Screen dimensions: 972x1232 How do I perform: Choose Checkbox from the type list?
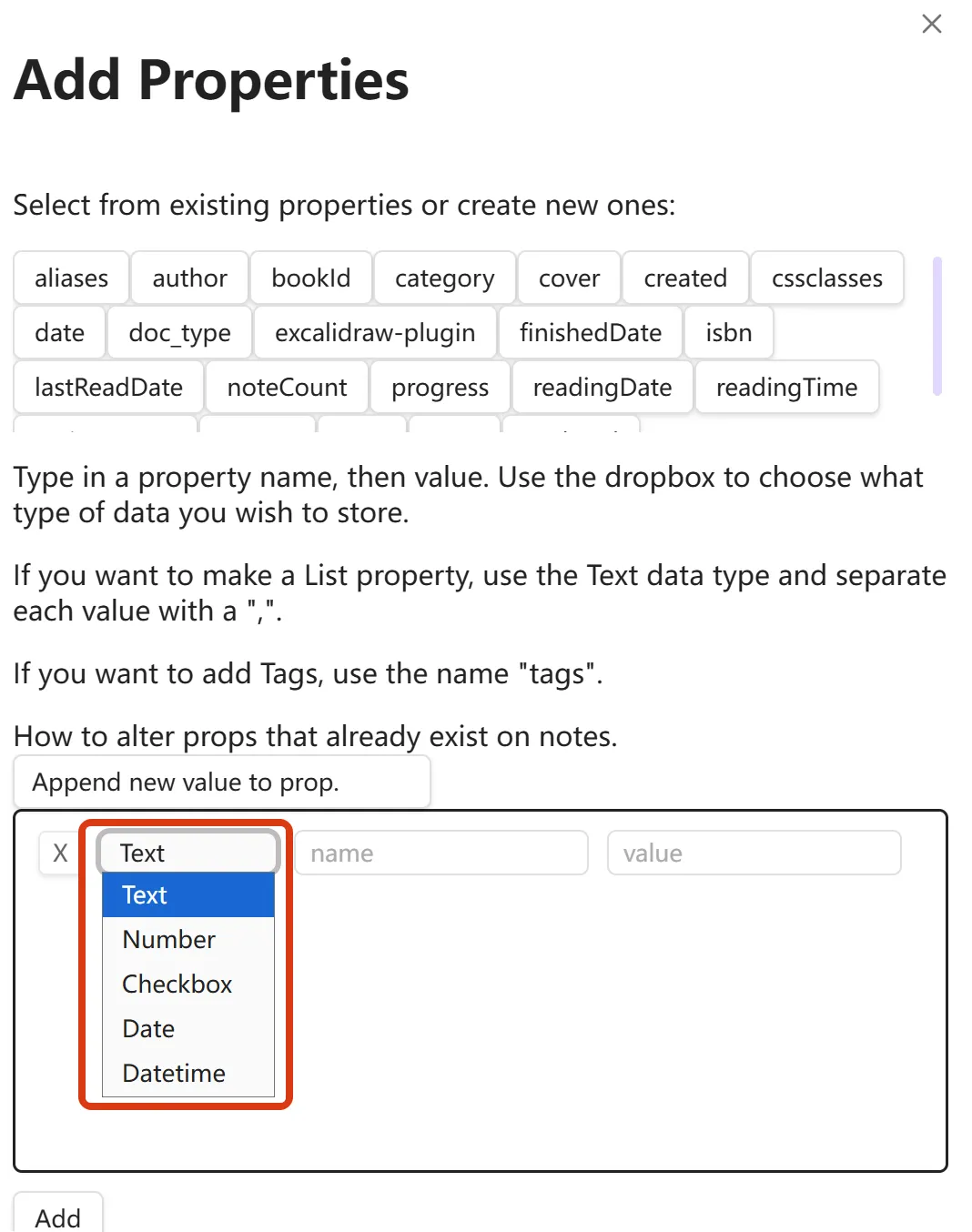coord(177,985)
